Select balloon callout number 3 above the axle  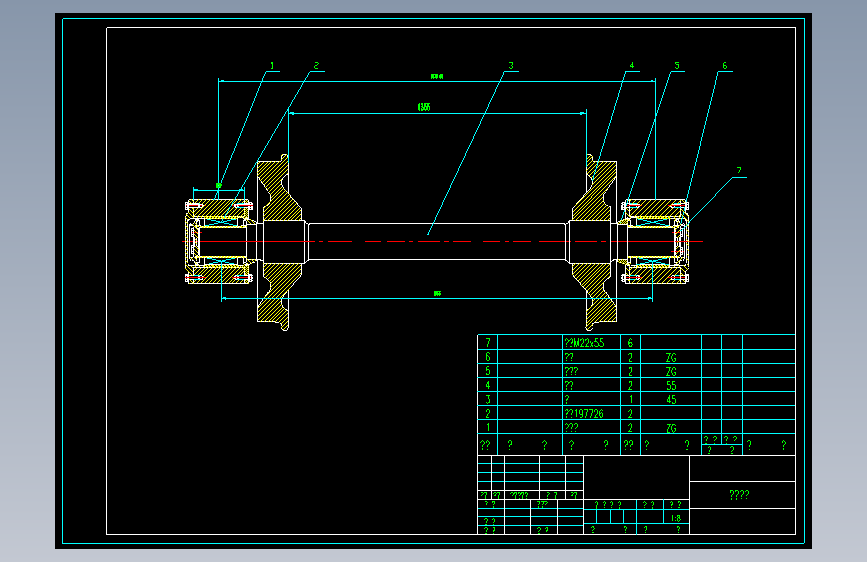tap(511, 66)
